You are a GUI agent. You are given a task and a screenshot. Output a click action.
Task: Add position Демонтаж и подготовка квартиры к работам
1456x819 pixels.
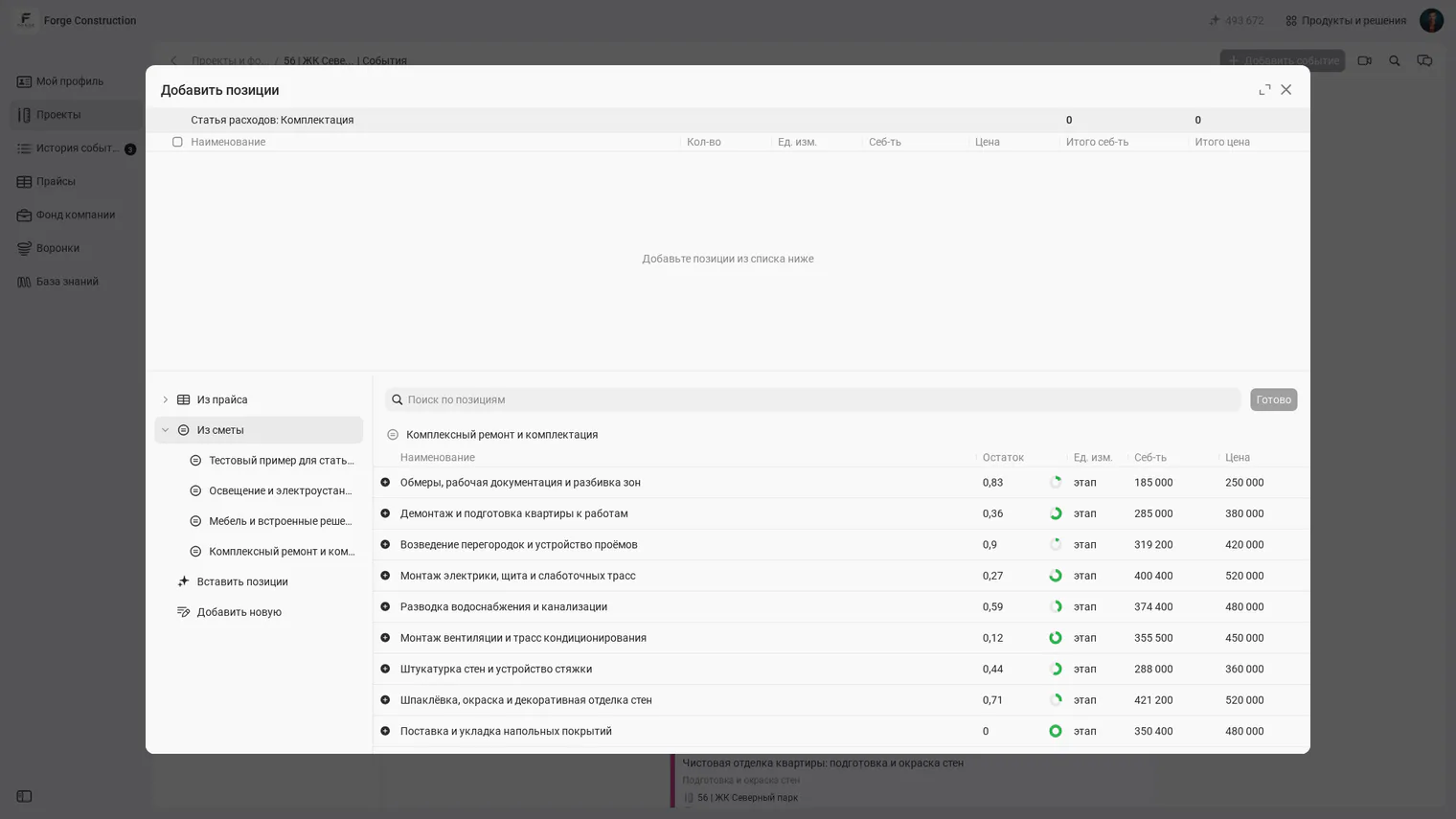coord(385,513)
